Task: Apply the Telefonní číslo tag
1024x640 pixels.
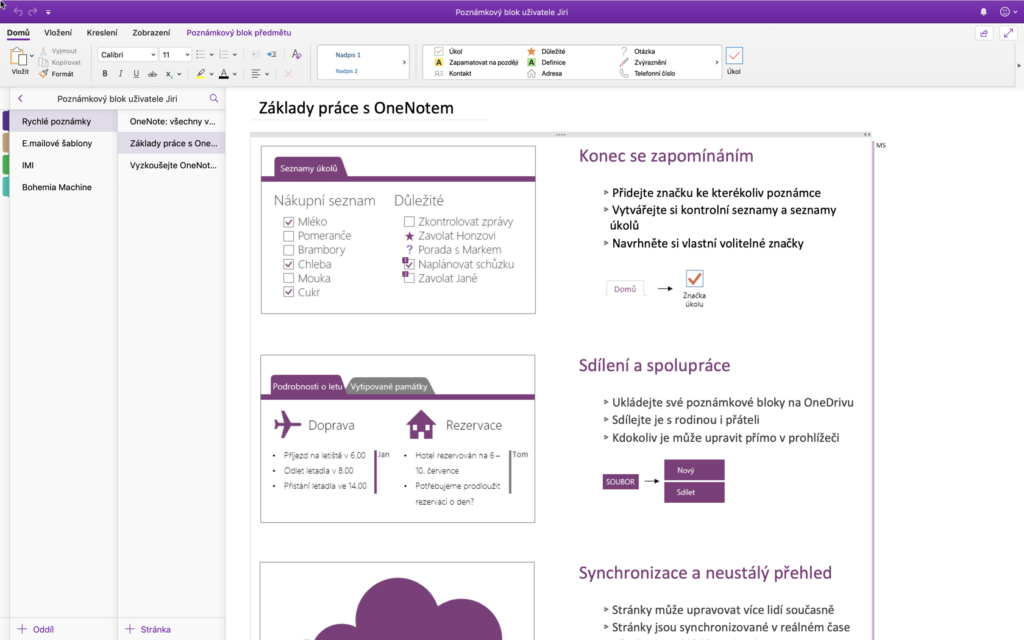Action: (648, 73)
